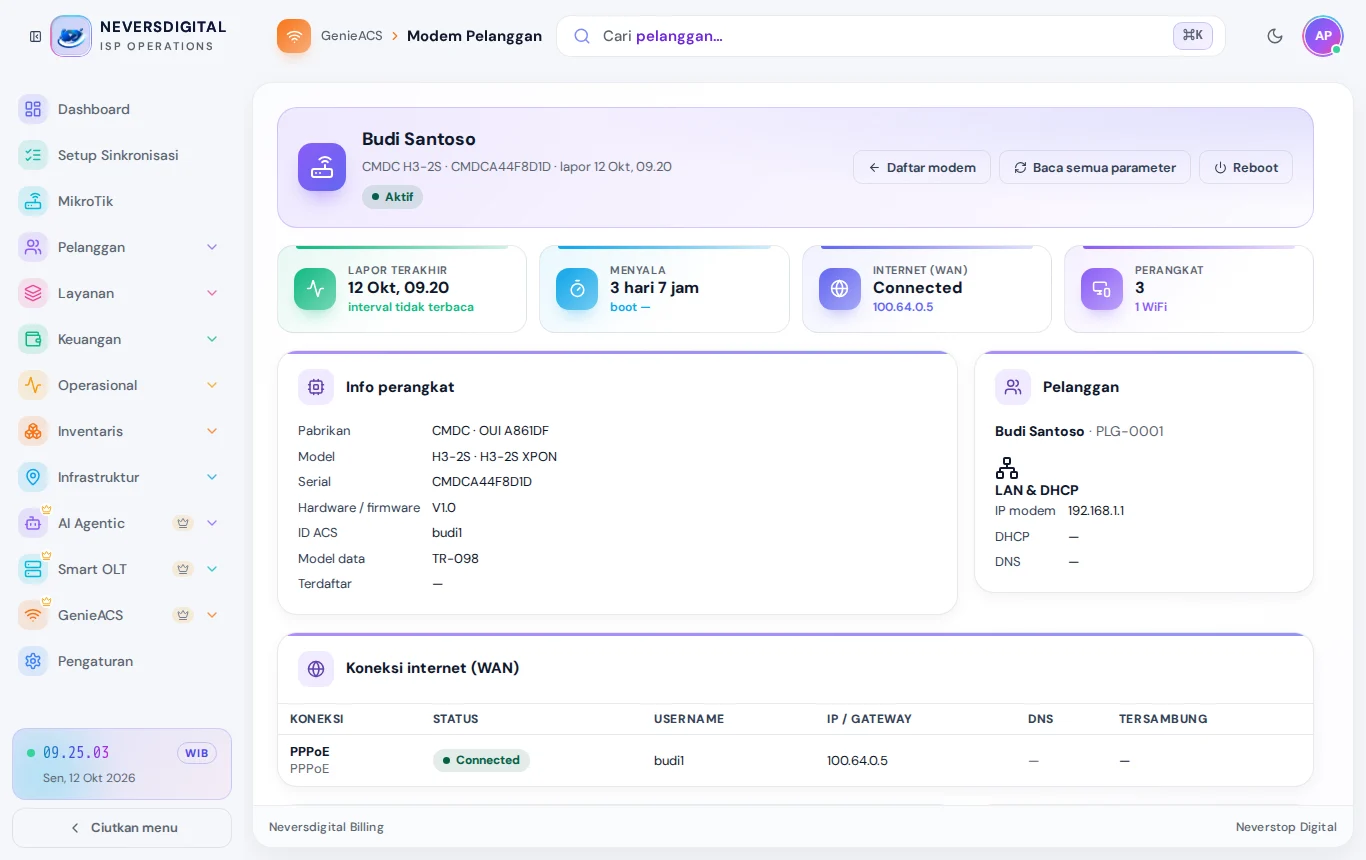Expand the Infrastruktur menu chevron
The image size is (1366, 860).
(212, 477)
